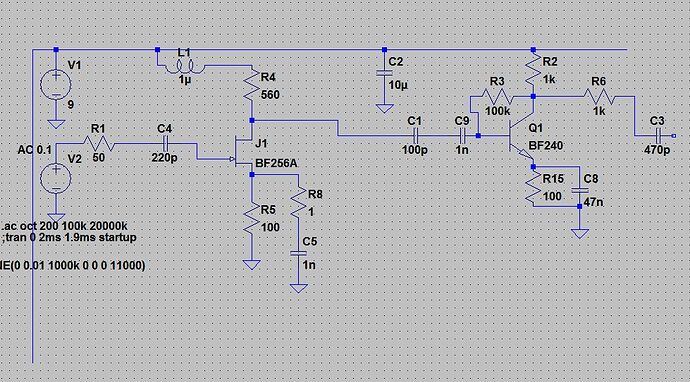
Task: Click the .ac oct simulation directive text
Action: click(65, 227)
